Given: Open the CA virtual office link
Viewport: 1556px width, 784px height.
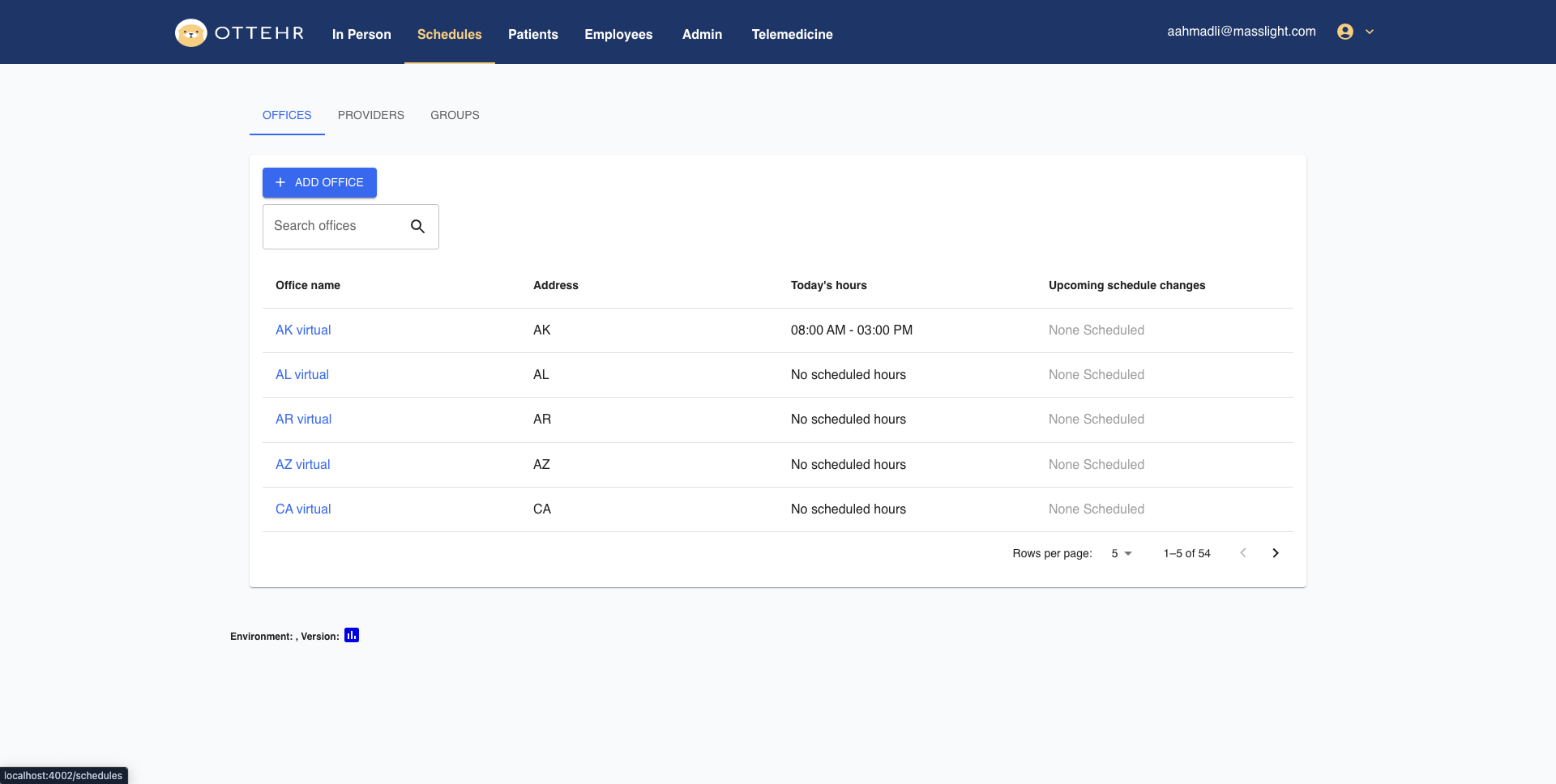Looking at the screenshot, I should [303, 509].
